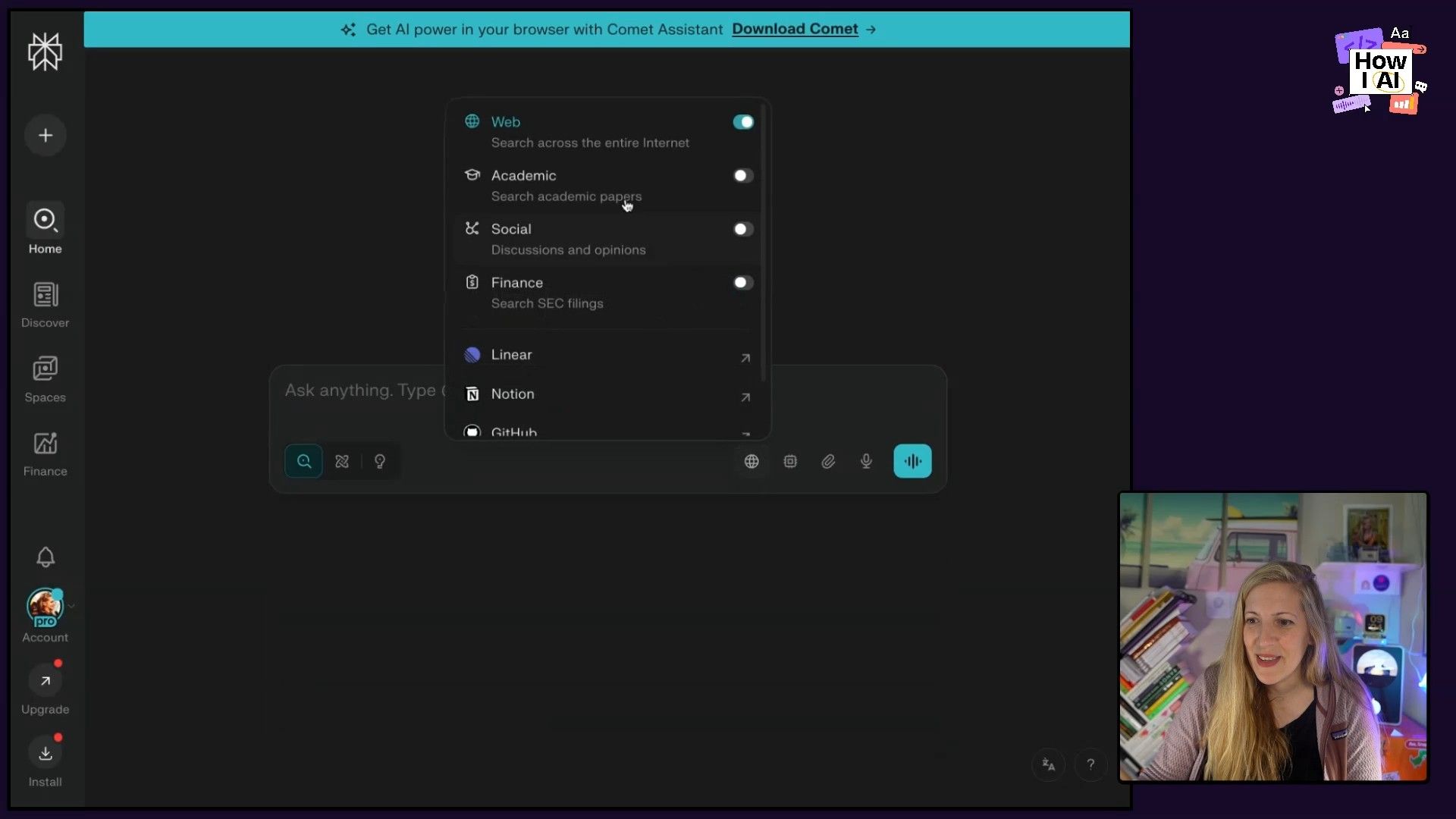Image resolution: width=1456 pixels, height=819 pixels.
Task: Click the How I AI logo
Action: [x=1380, y=71]
